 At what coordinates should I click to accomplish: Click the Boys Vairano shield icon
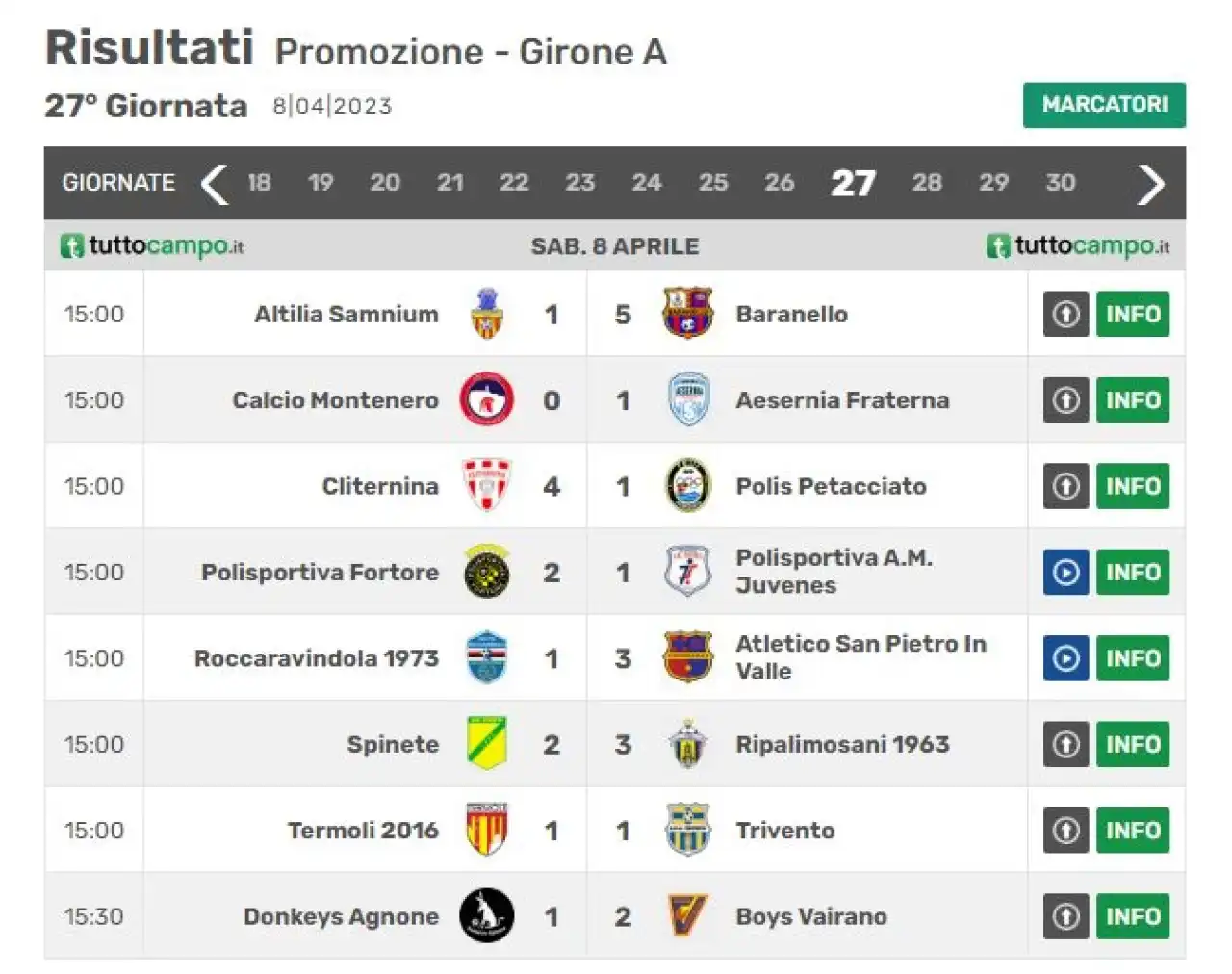[687, 915]
